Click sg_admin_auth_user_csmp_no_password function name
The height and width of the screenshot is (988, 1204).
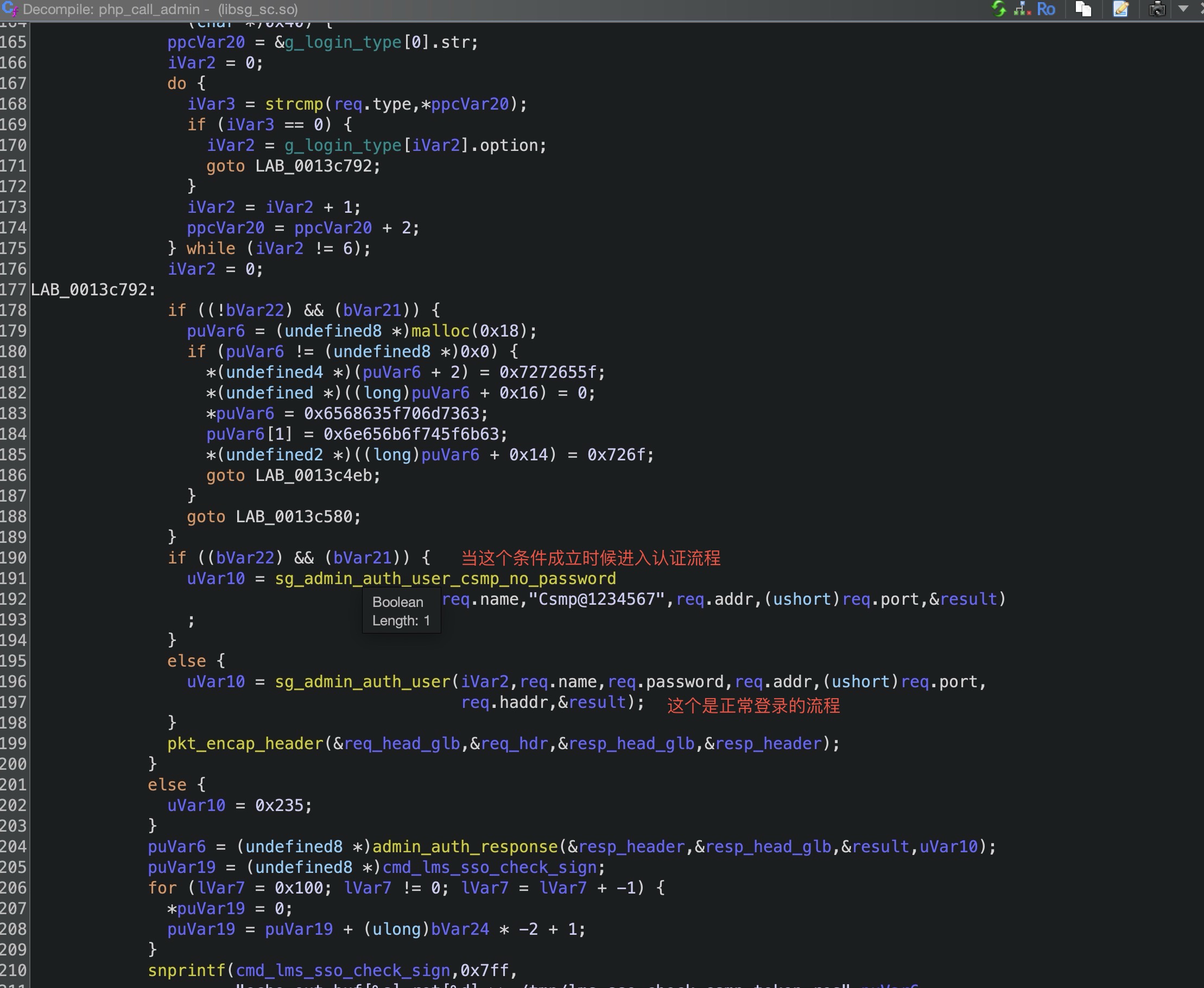pos(445,579)
